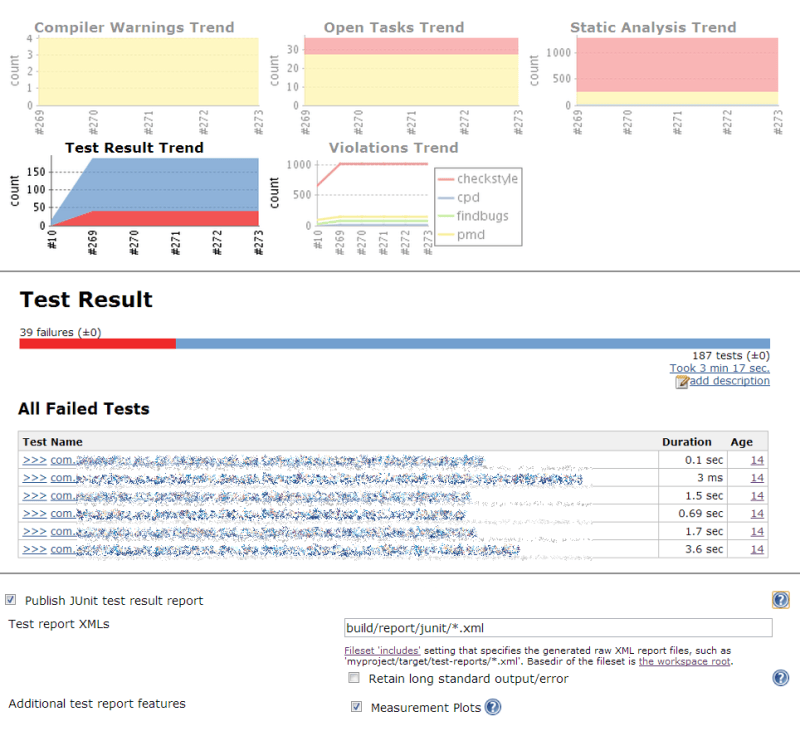This screenshot has width=800, height=731.
Task: Enable Retain long standard output/error checkbox
Action: pos(354,678)
